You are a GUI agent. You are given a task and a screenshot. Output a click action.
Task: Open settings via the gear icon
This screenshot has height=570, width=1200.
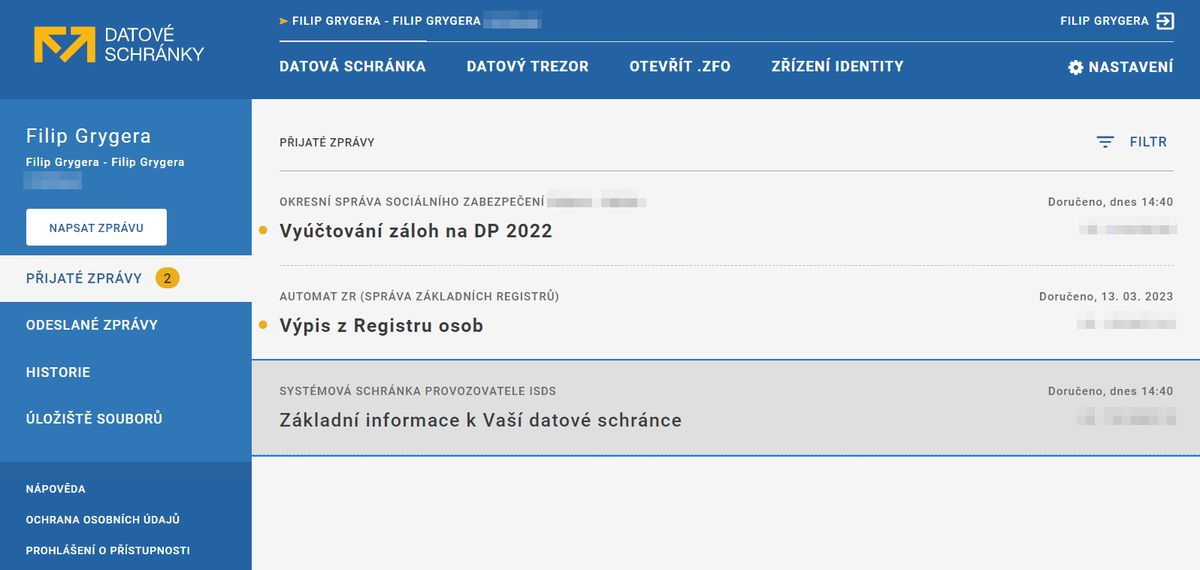[1076, 67]
